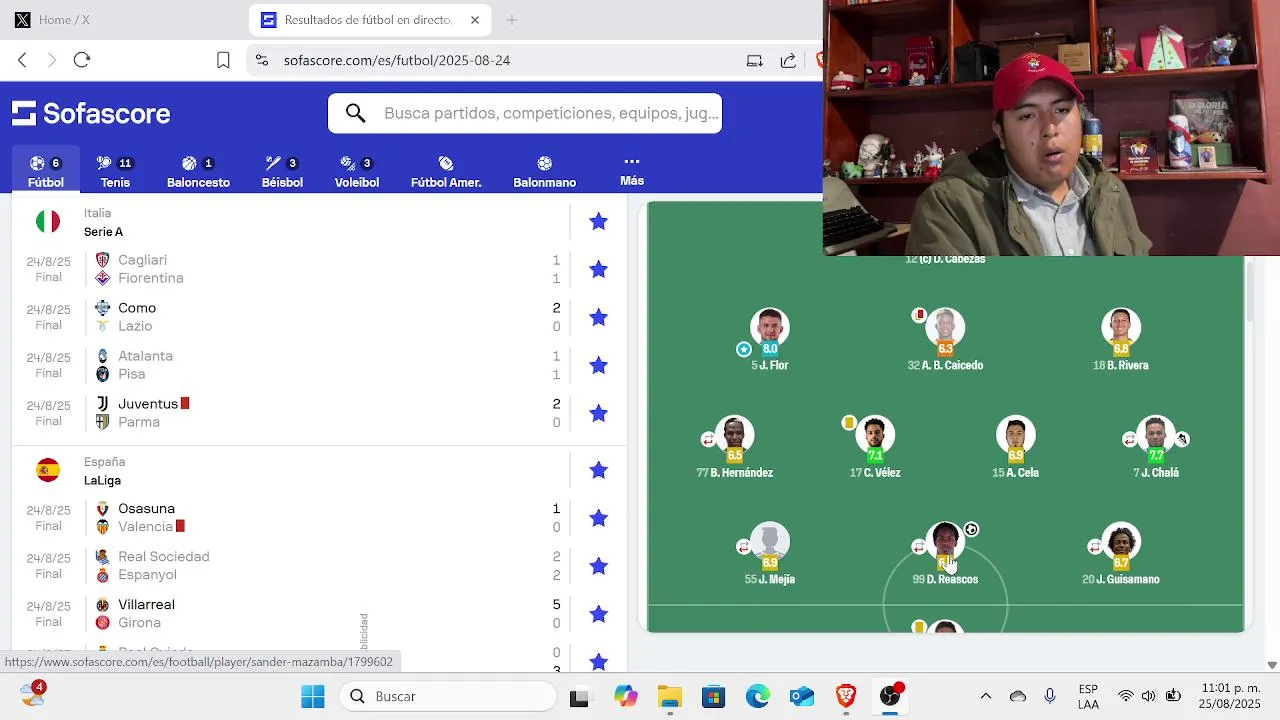Open the Windows Start menu
Screen dimensions: 1280x720
click(x=313, y=696)
